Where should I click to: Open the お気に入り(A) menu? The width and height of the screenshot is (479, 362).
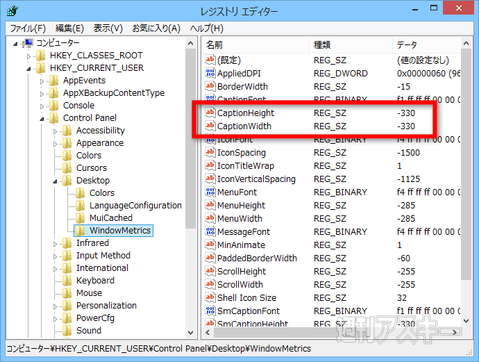point(156,28)
